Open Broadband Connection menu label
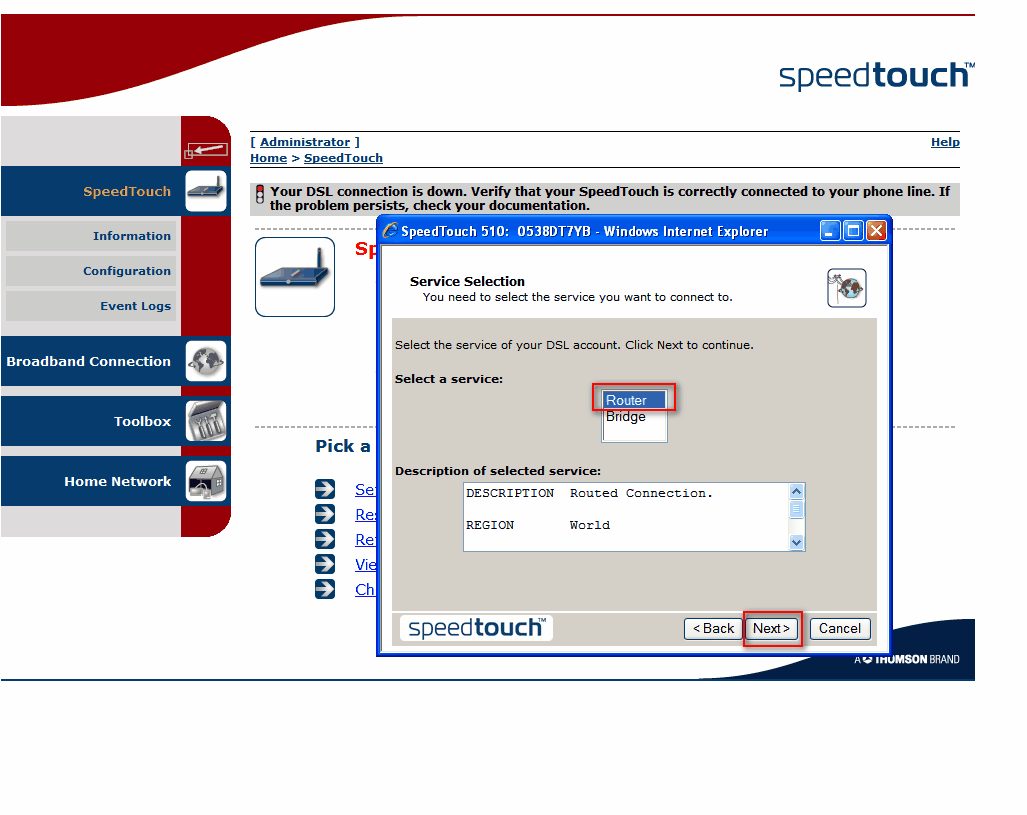This screenshot has width=1027, height=815. [88, 361]
